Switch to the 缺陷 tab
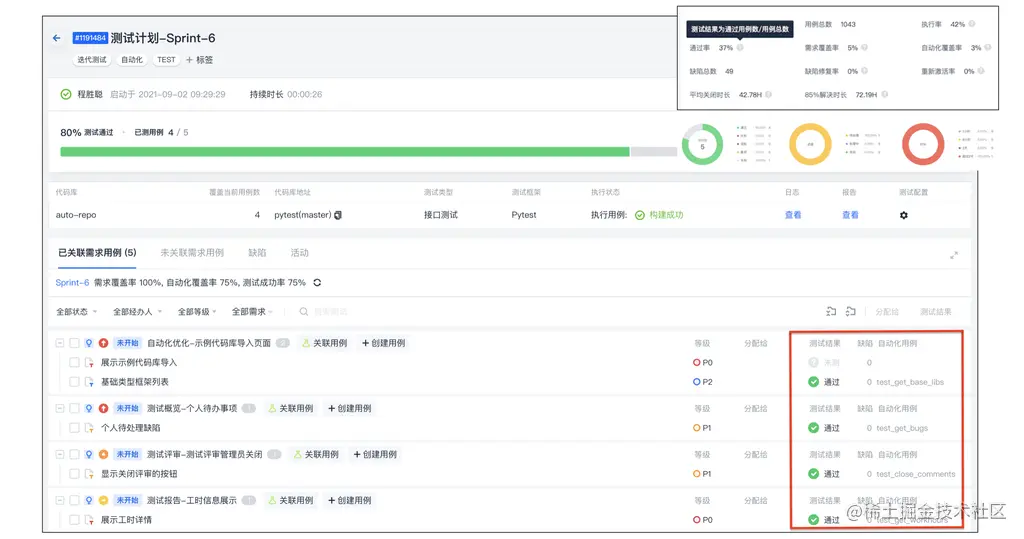1024x539 pixels. [257, 253]
